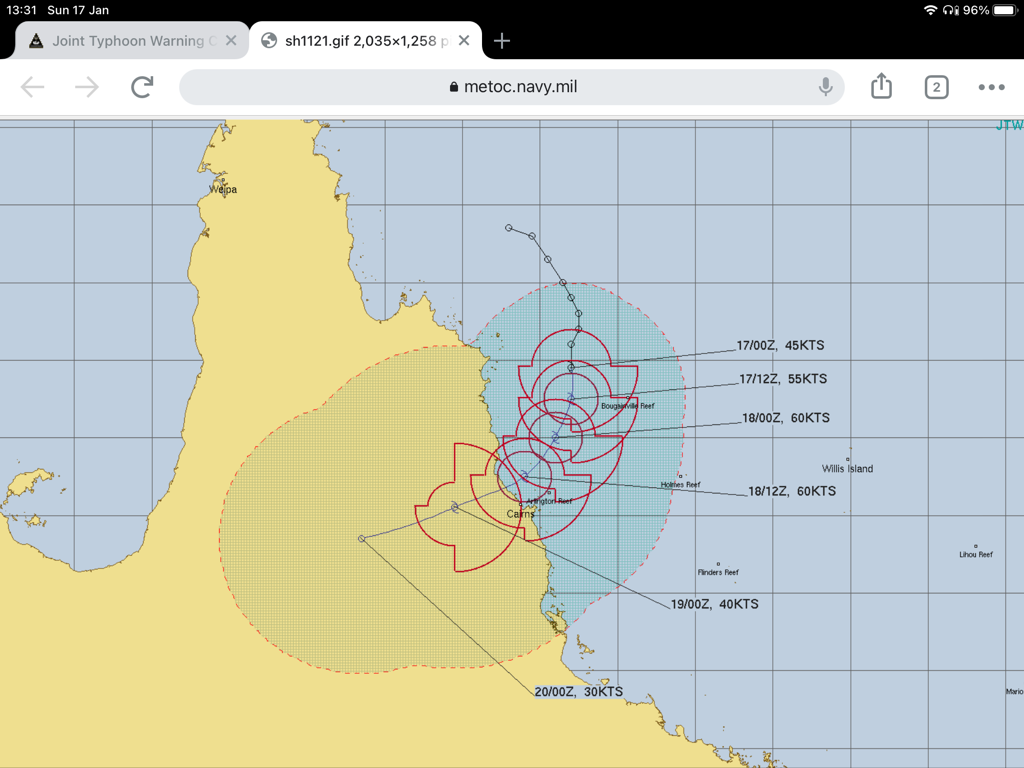
Task: Click the Weipa map label
Action: pyautogui.click(x=223, y=189)
